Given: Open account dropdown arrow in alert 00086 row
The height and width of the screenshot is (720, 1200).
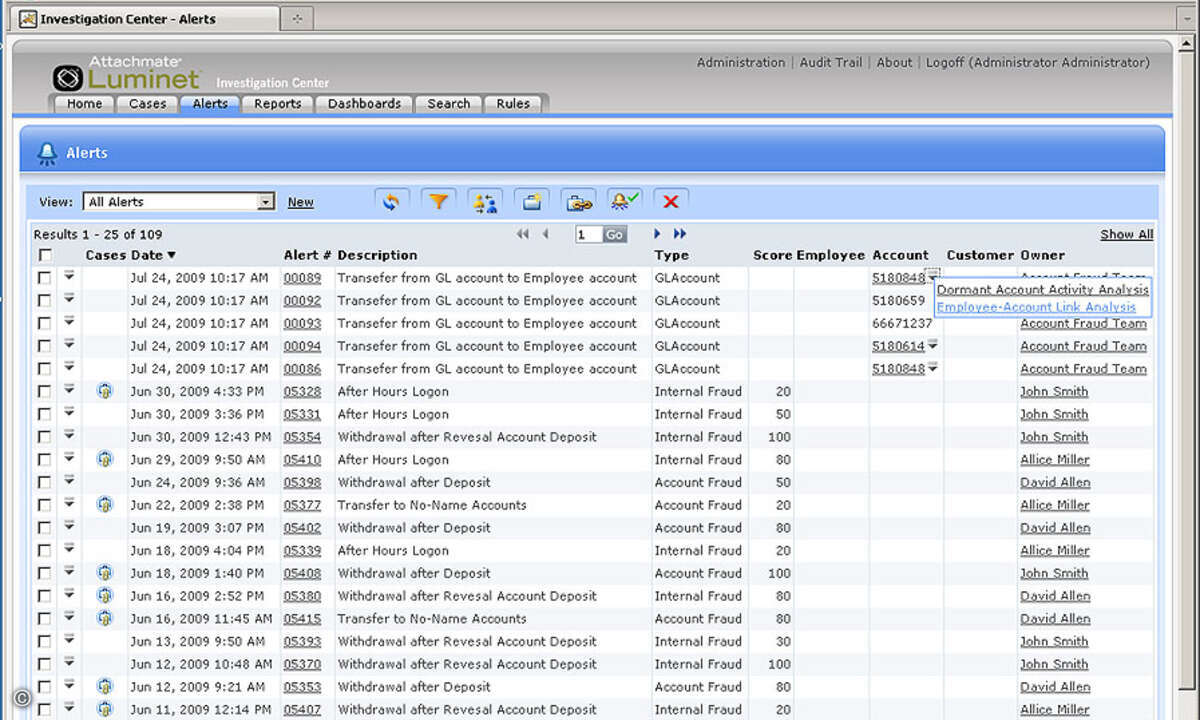Looking at the screenshot, I should click(x=933, y=368).
